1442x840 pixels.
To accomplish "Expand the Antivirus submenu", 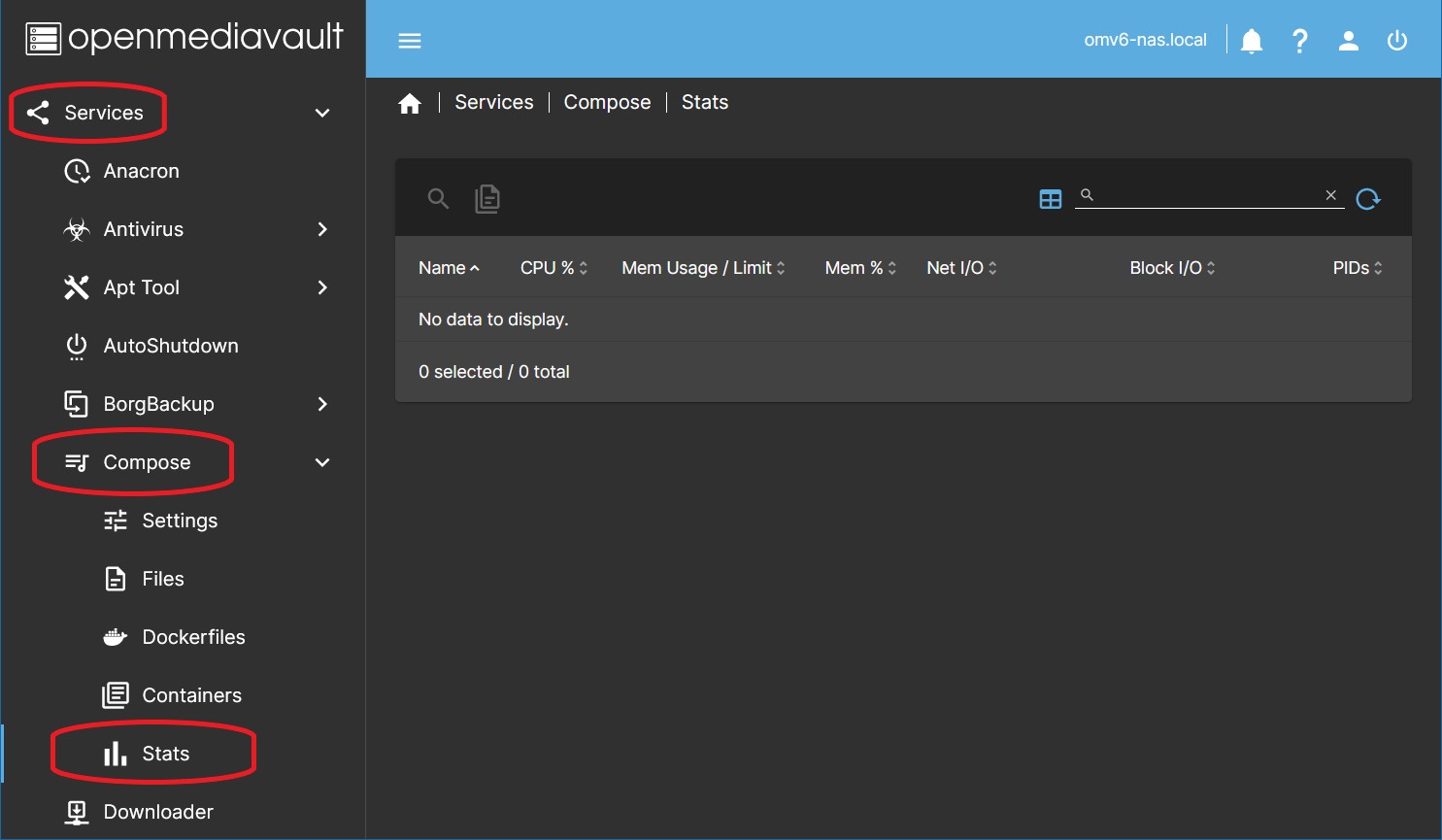I will coord(322,230).
